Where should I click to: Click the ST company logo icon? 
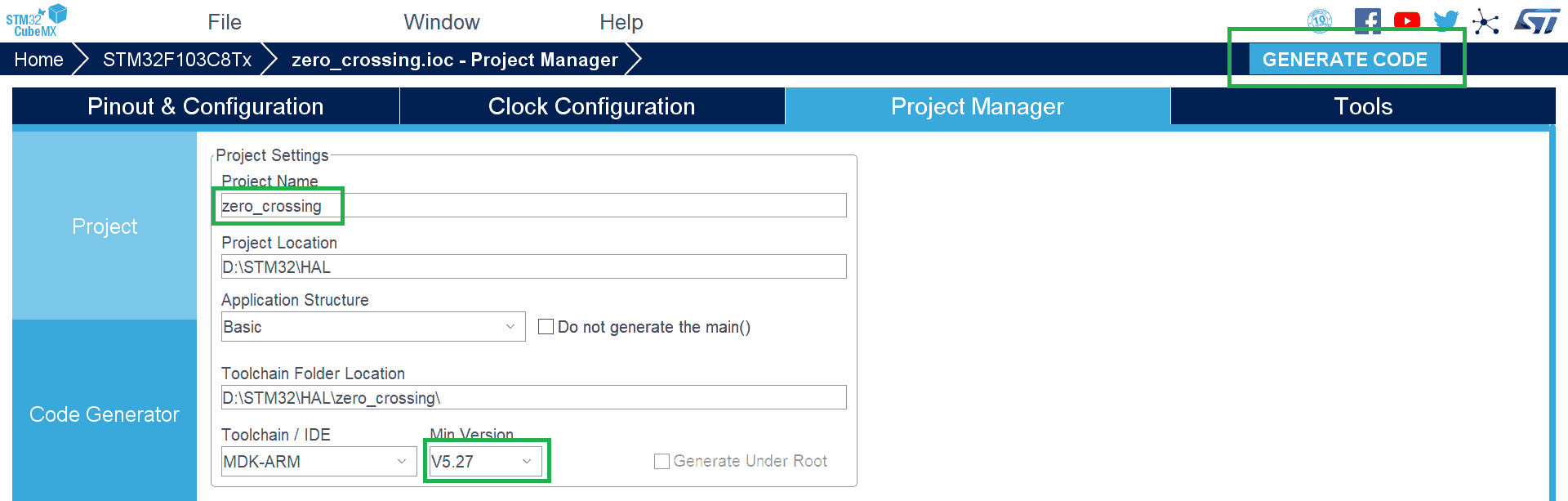[x=1536, y=20]
